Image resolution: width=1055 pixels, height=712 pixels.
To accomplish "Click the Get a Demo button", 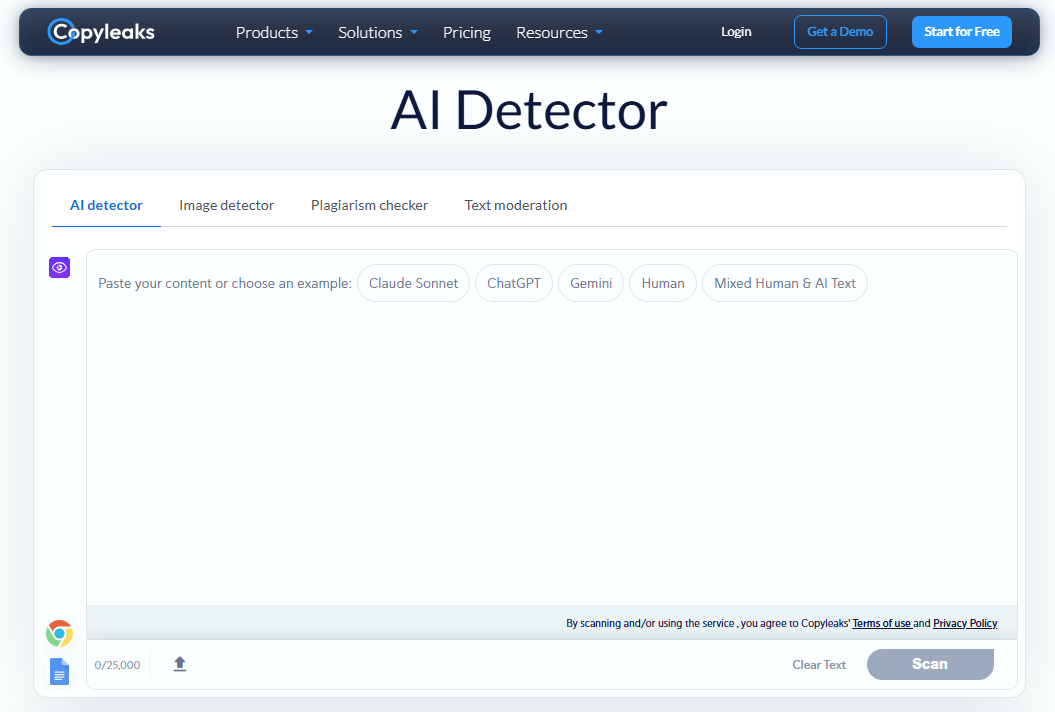I will (x=840, y=32).
